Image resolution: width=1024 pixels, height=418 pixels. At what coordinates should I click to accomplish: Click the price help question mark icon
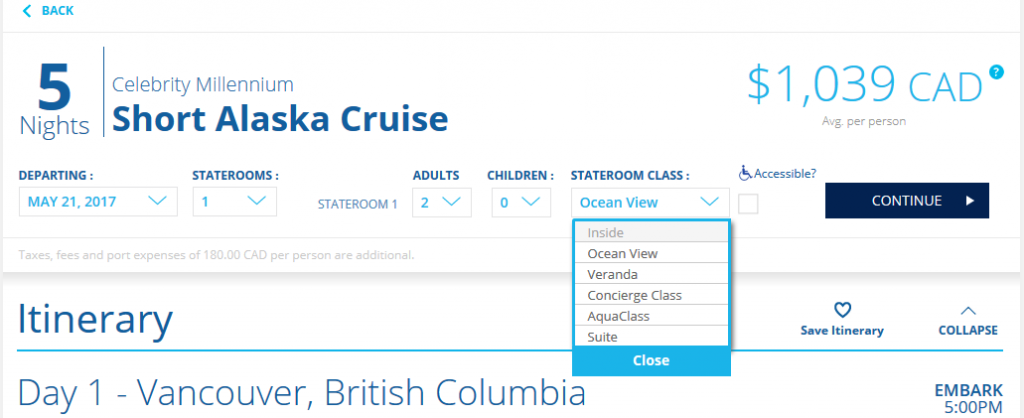pyautogui.click(x=996, y=72)
